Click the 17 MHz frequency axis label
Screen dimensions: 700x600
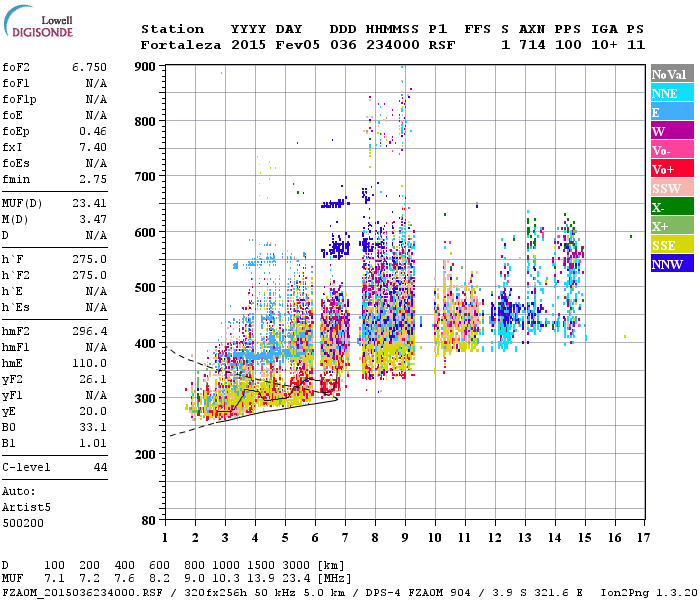pos(644,538)
